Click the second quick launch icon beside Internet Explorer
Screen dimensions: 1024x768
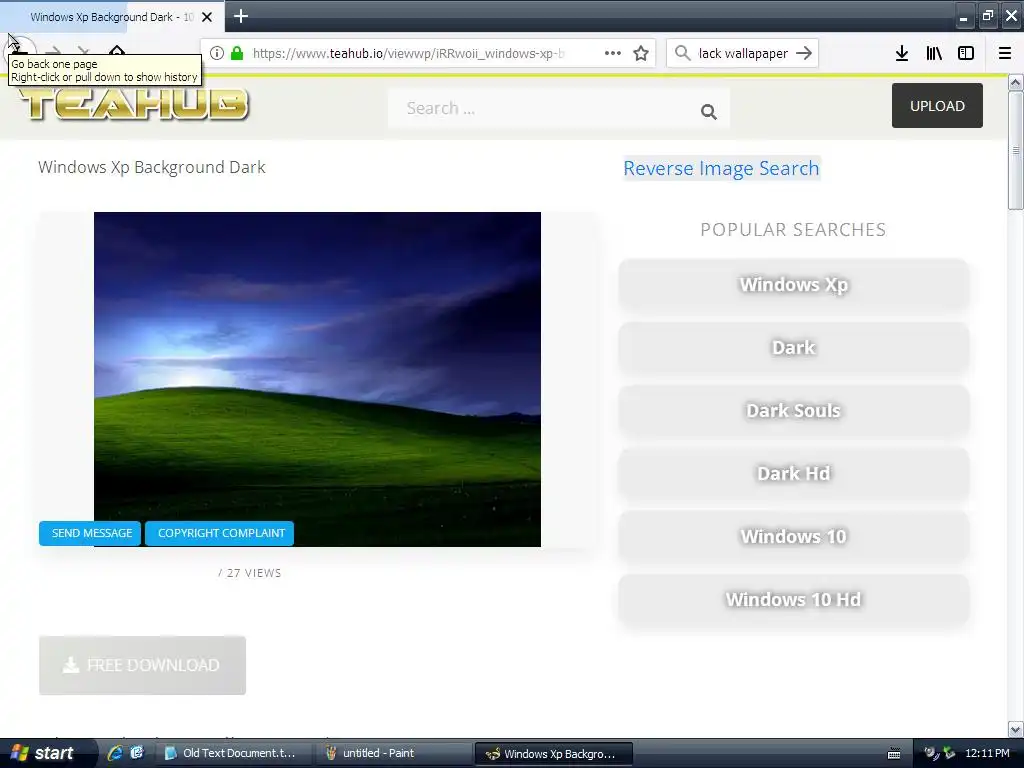click(136, 753)
